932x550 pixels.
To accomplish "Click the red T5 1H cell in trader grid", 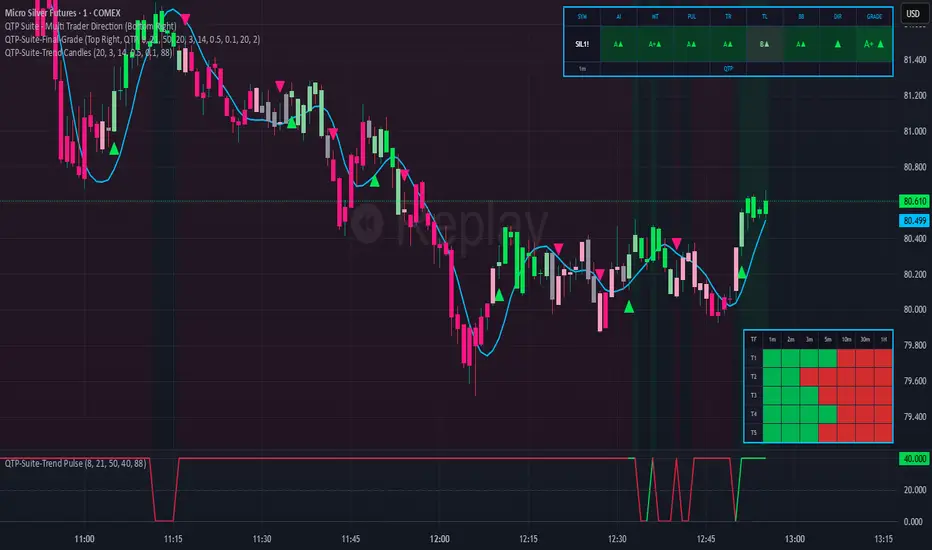I will pyautogui.click(x=883, y=432).
